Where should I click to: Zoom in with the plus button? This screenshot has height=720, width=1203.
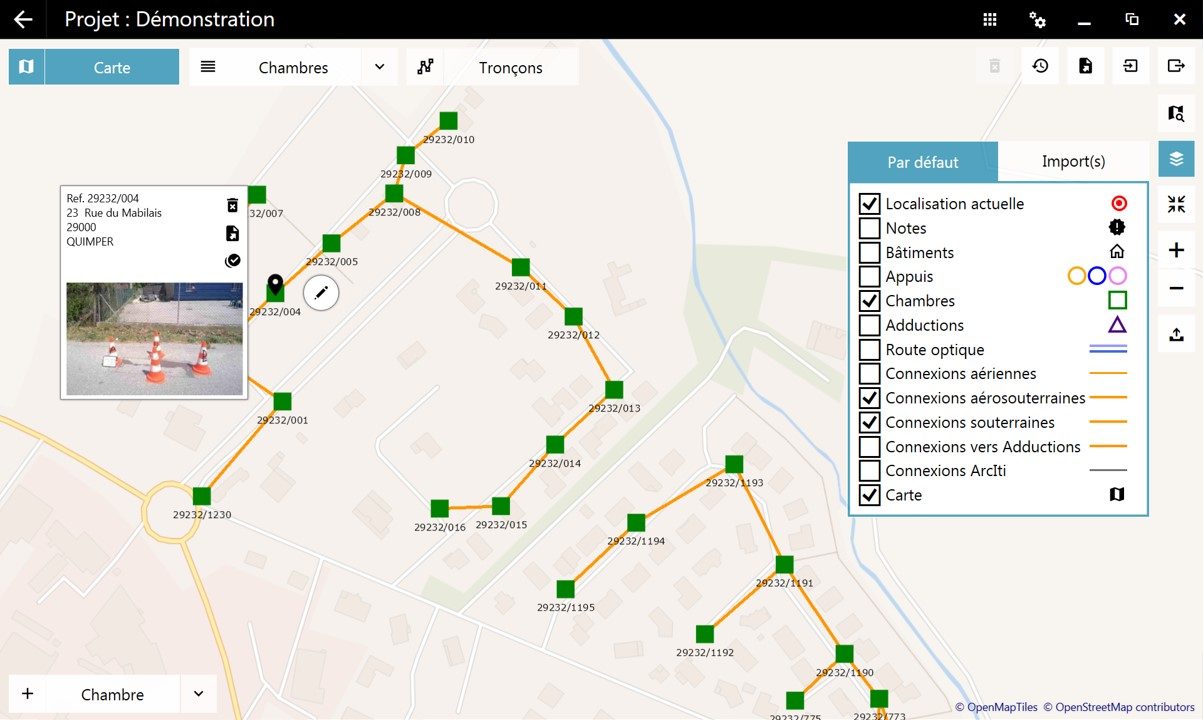coord(1176,250)
